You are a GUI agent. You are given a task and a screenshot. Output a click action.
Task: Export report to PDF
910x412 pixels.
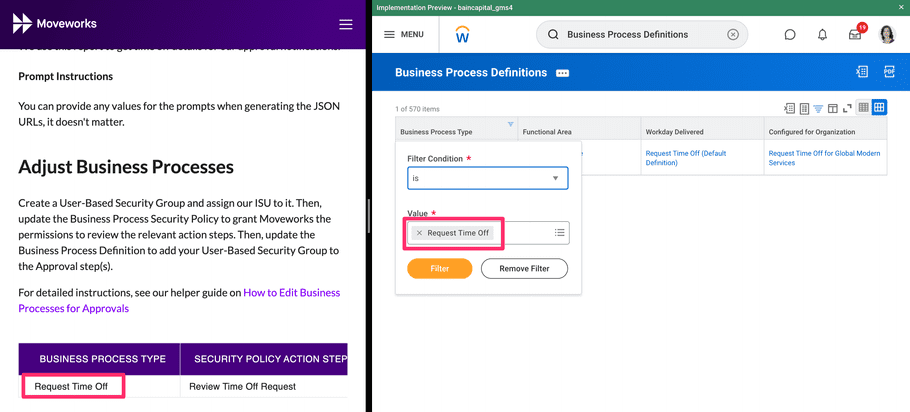coord(889,72)
